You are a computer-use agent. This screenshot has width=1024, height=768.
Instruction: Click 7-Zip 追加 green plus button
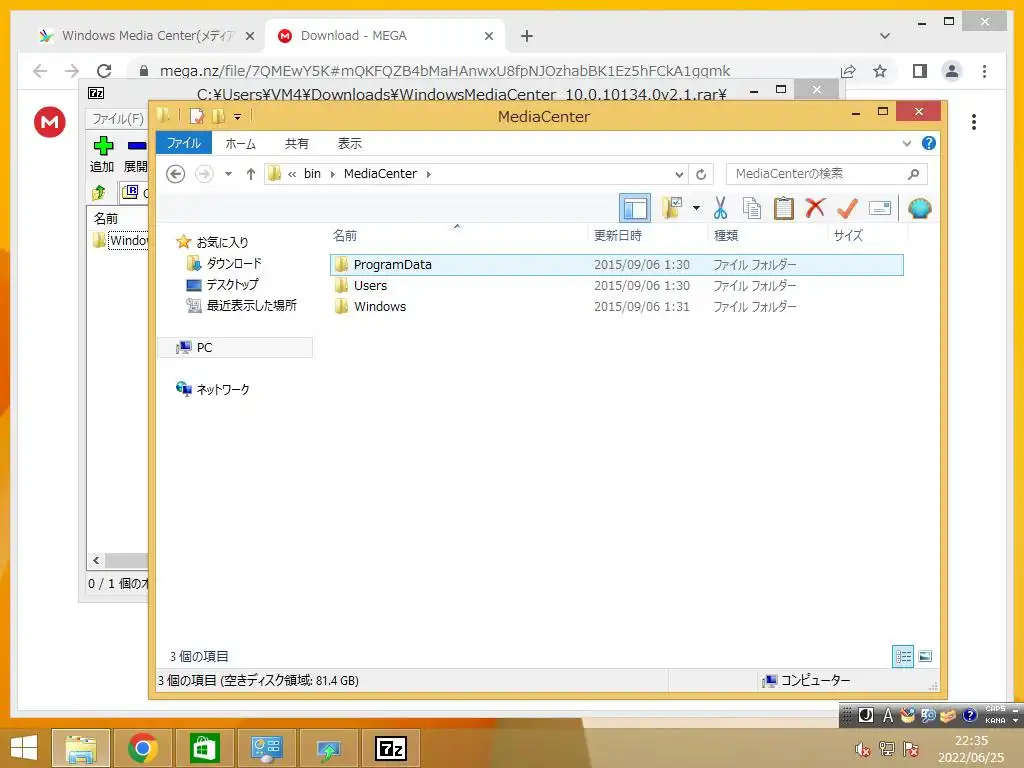point(103,154)
